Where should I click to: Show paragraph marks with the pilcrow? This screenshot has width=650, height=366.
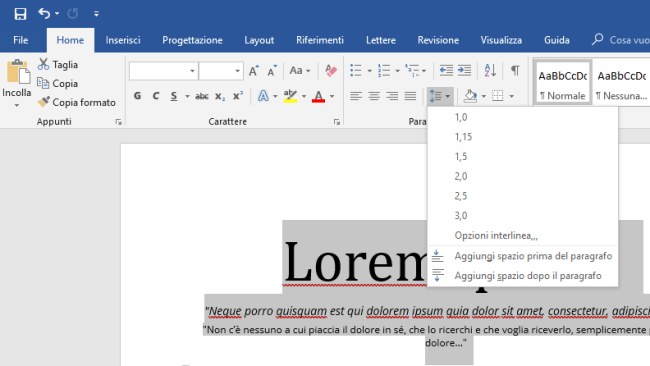(x=515, y=70)
